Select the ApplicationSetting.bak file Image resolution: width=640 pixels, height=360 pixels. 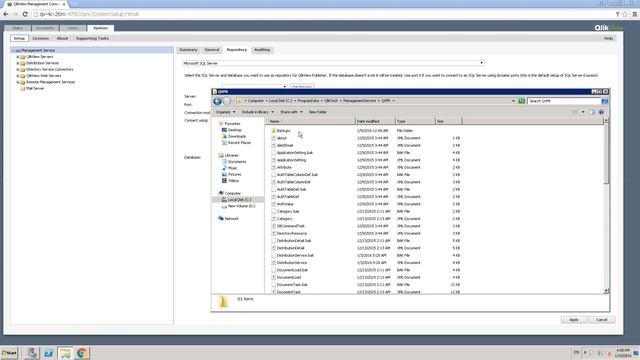tap(295, 153)
